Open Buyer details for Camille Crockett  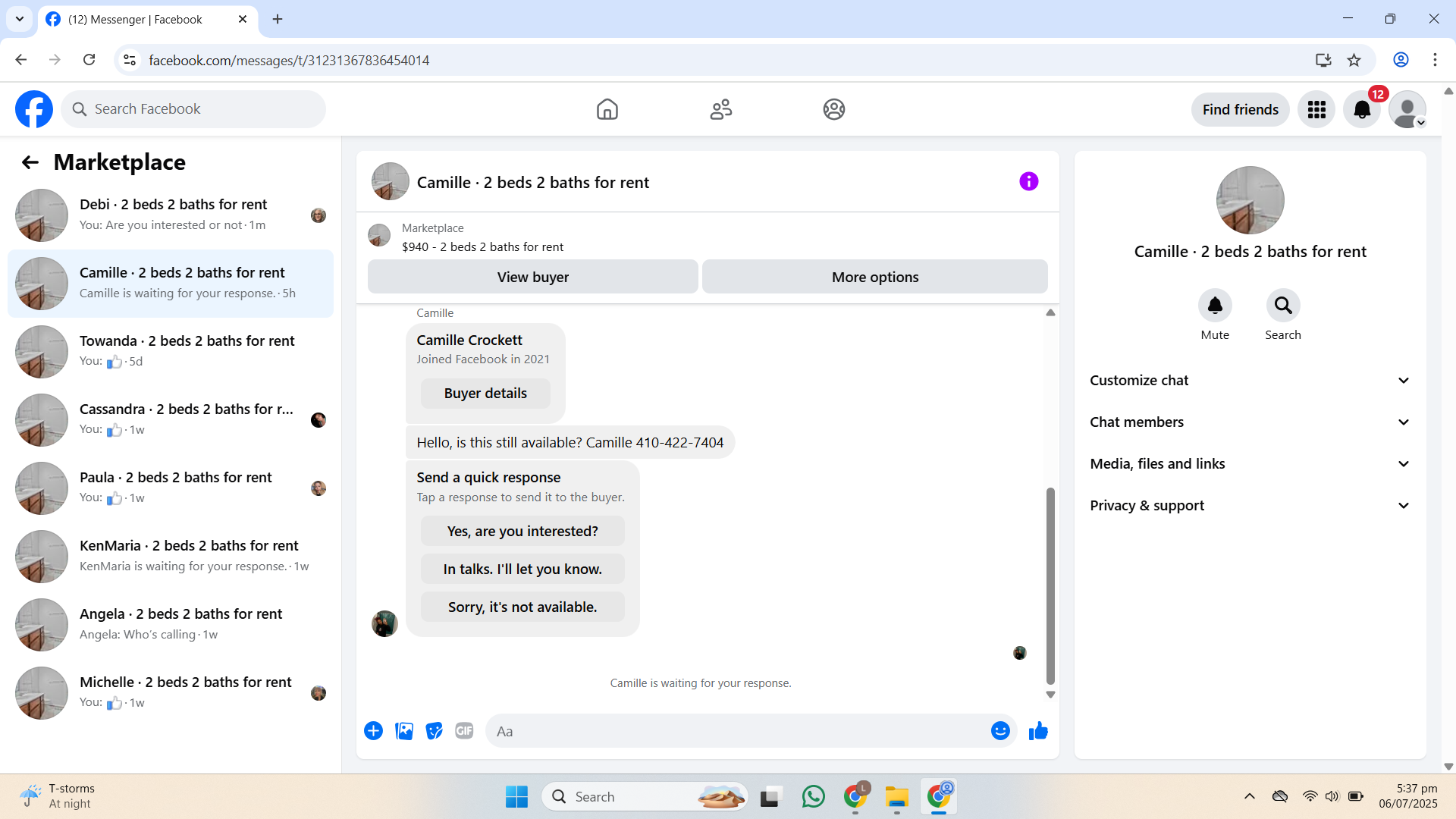pyautogui.click(x=485, y=394)
